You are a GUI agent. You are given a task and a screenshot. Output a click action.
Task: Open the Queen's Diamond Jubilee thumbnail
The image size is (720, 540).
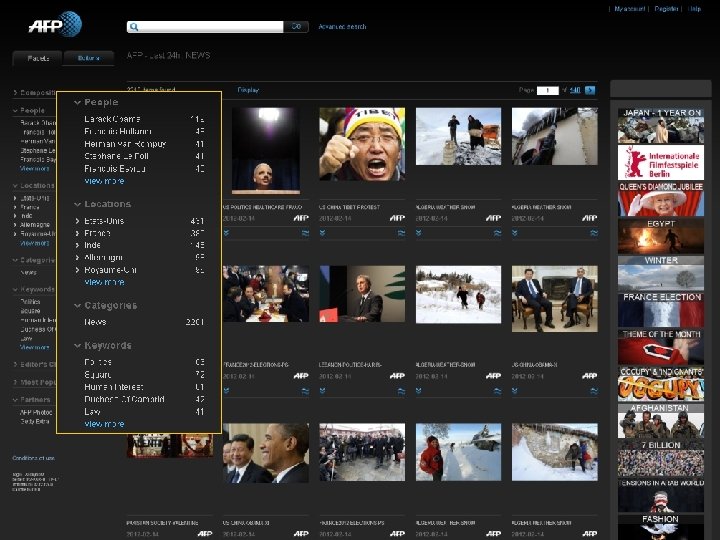coord(661,199)
